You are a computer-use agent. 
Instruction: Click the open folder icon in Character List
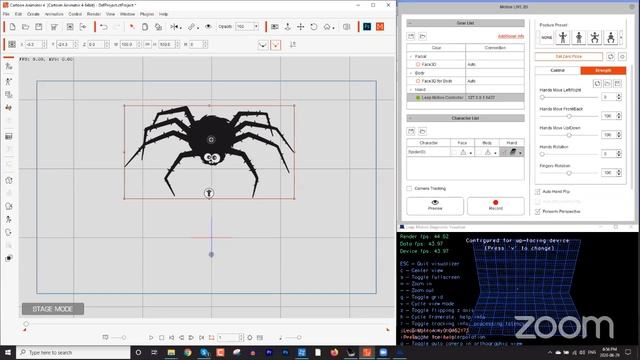(x=422, y=131)
